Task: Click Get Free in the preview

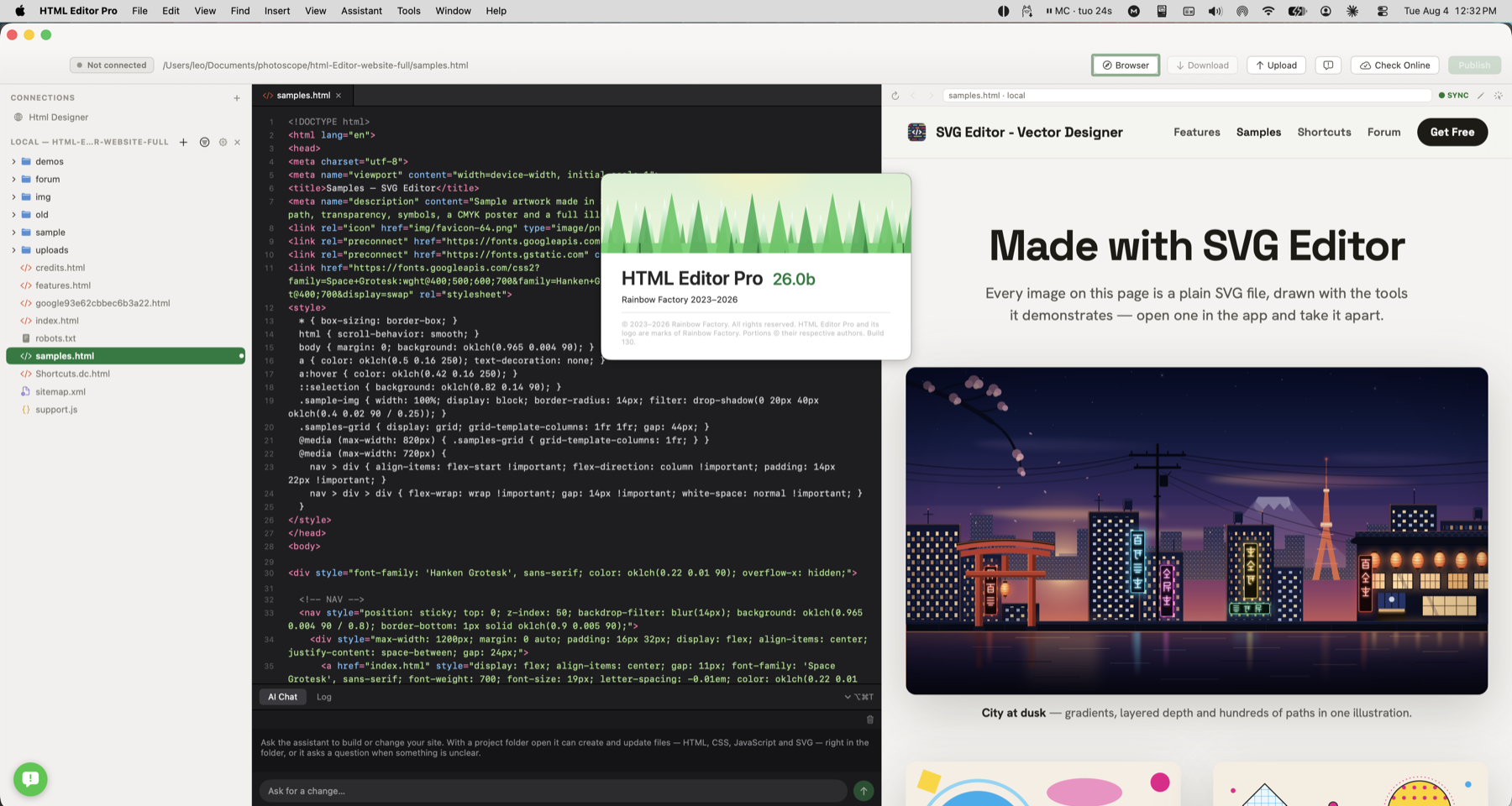Action: [x=1452, y=132]
